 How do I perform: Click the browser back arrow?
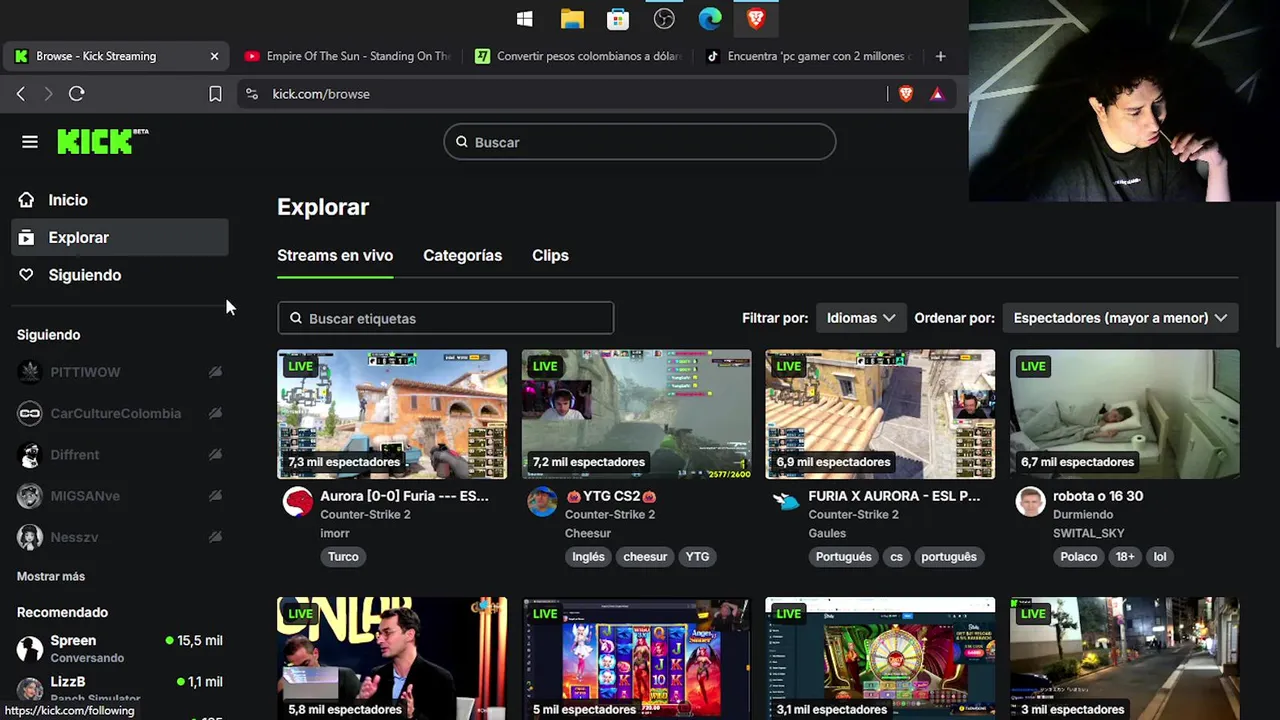pos(21,93)
